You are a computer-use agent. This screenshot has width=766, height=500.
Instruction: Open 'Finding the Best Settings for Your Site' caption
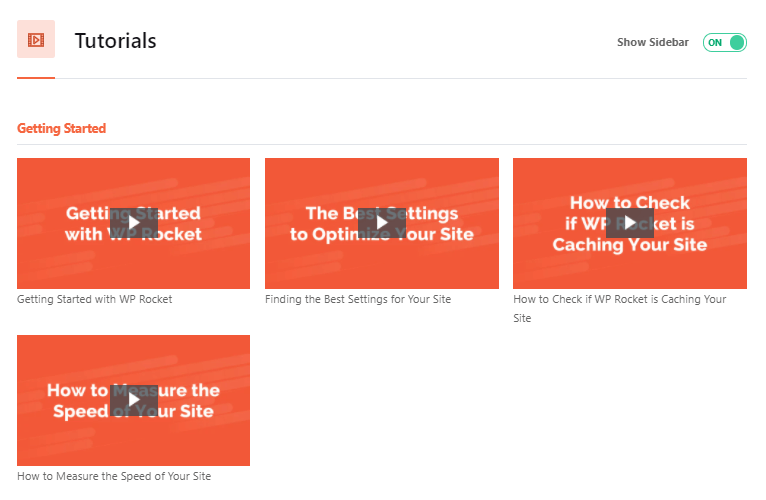coord(358,299)
